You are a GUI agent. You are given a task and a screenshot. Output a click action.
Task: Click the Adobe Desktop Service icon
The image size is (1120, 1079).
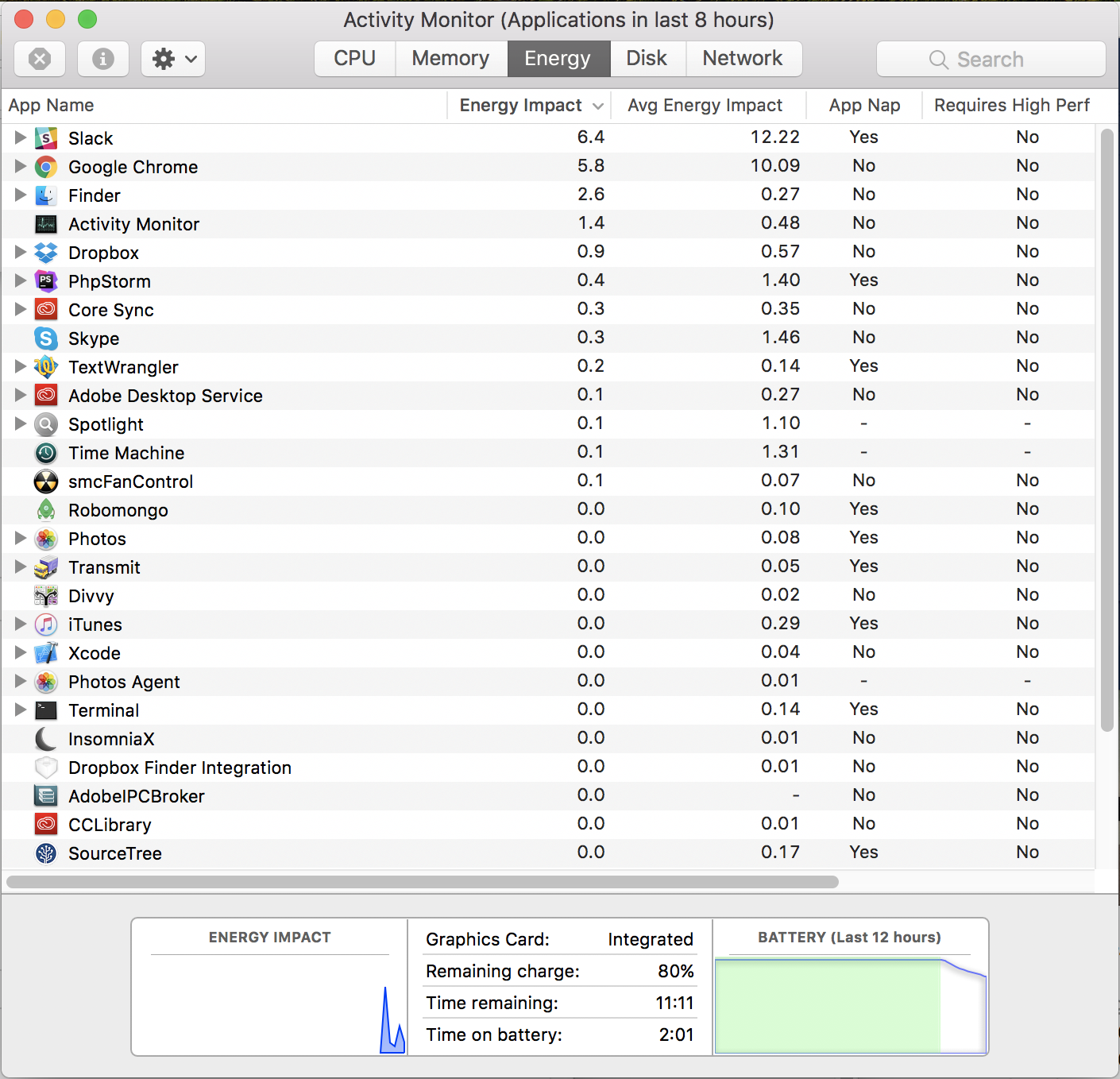(x=46, y=396)
